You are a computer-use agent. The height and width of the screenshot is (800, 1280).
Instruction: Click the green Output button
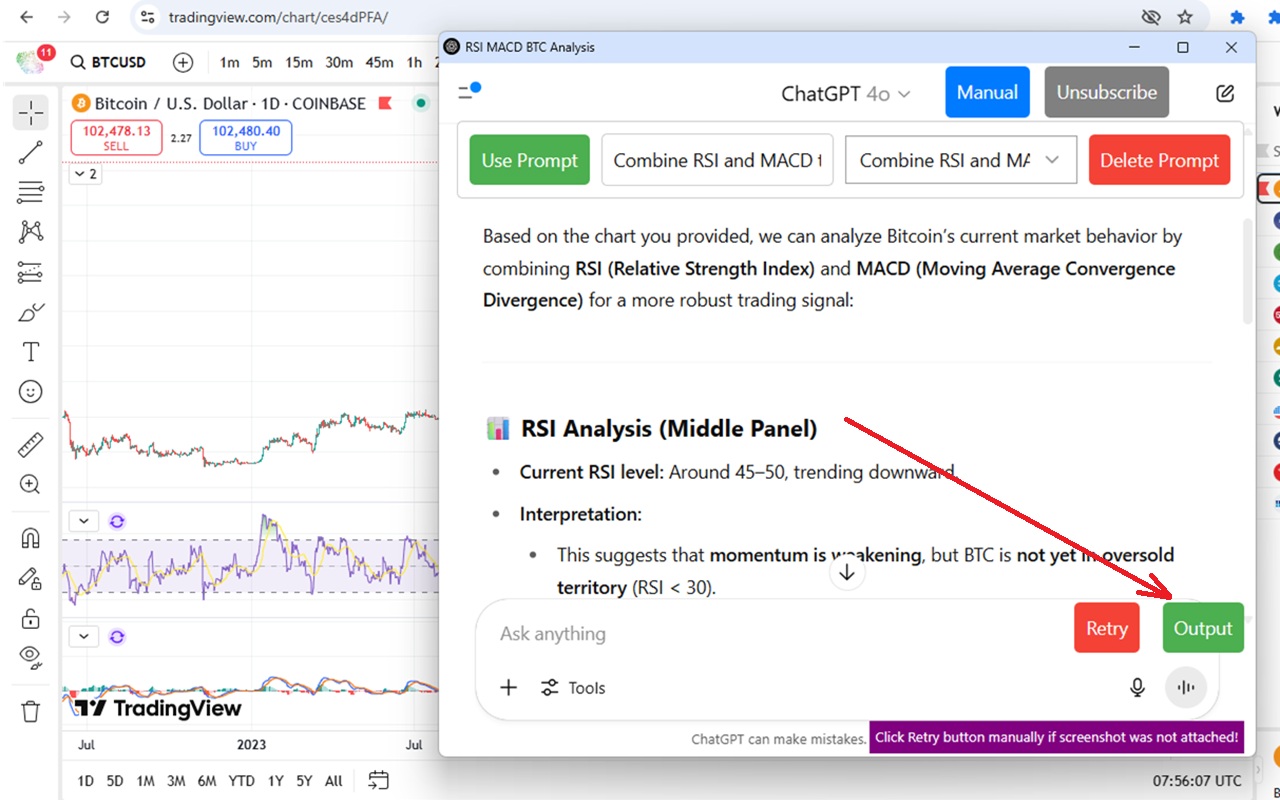coord(1203,627)
